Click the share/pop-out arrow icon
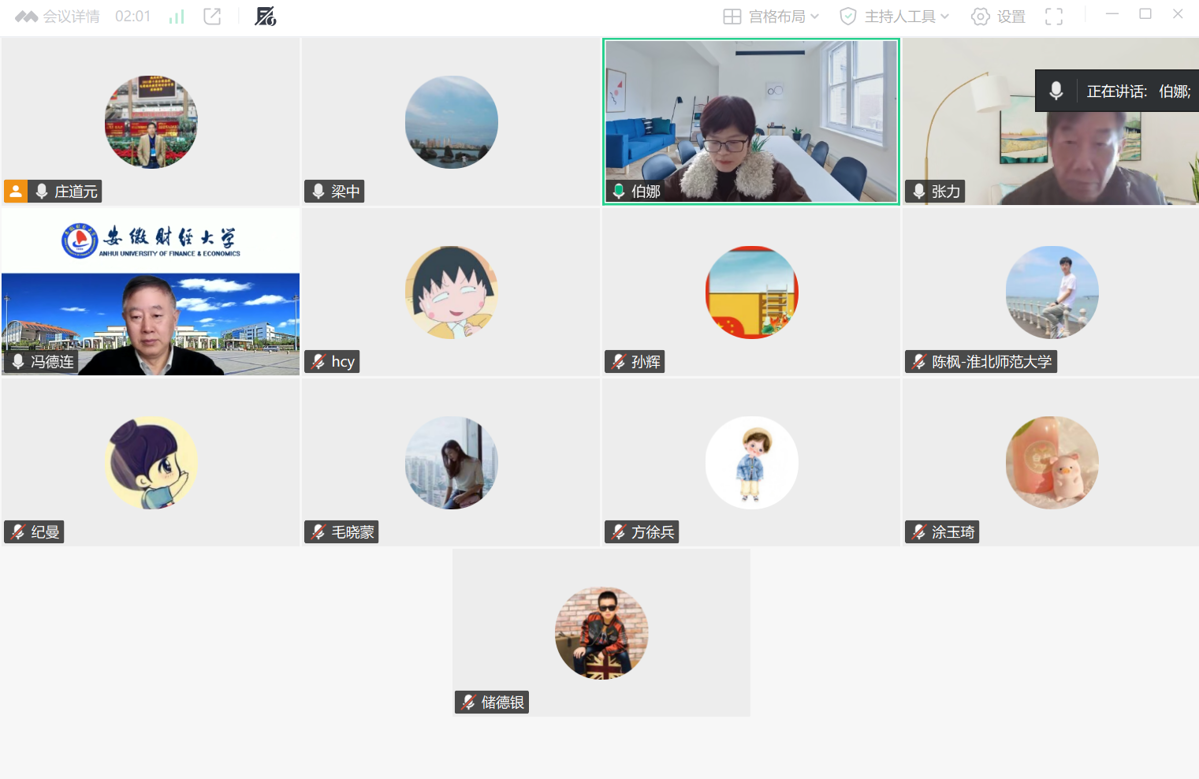 [x=212, y=17]
